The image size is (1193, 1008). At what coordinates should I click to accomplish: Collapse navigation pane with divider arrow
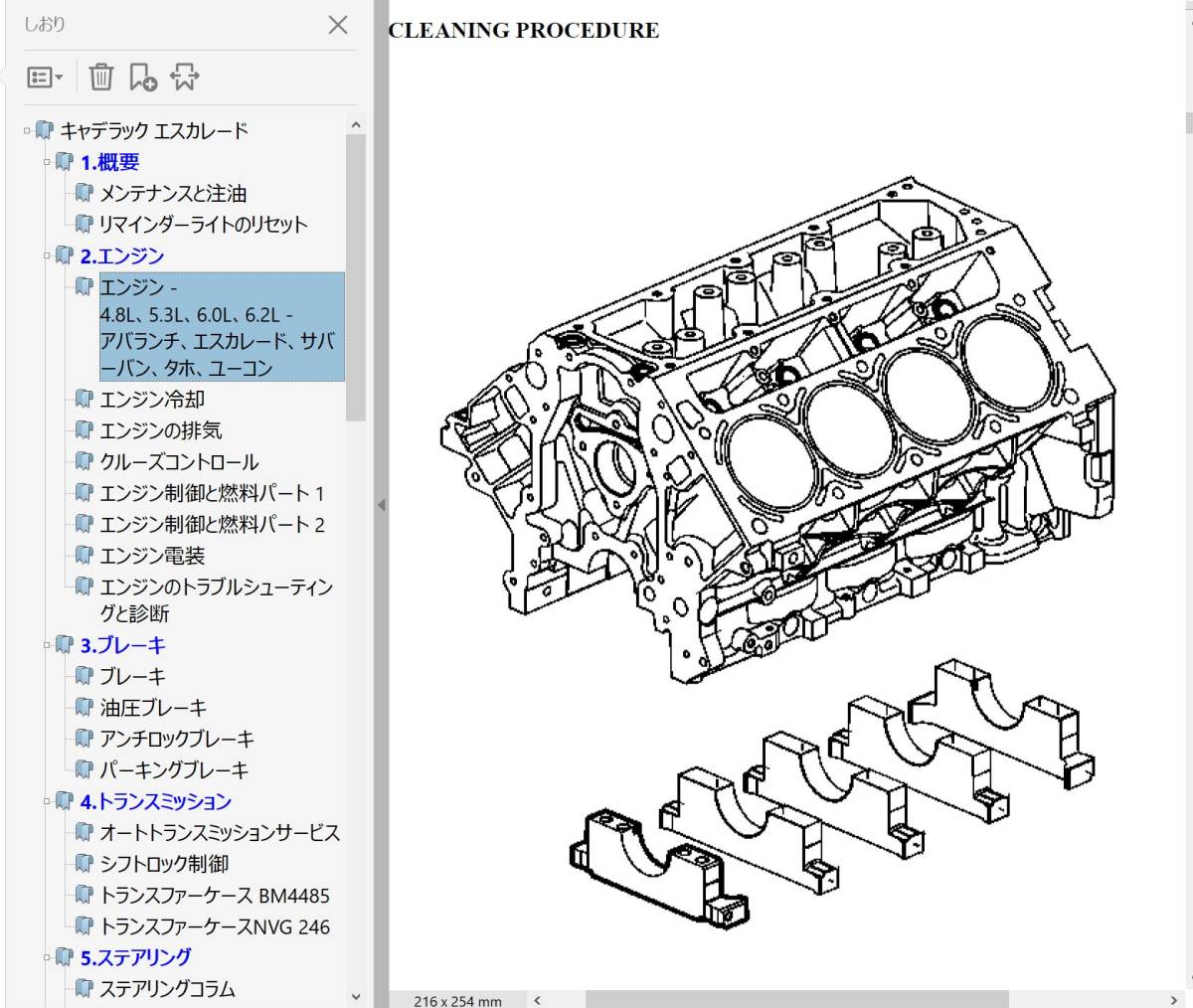pos(381,505)
